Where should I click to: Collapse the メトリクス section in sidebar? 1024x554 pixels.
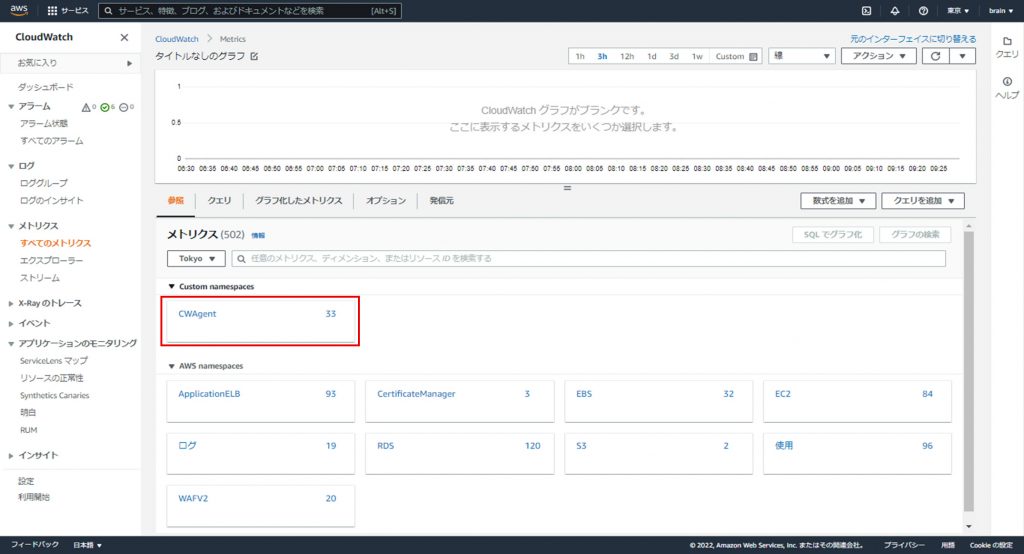point(11,226)
